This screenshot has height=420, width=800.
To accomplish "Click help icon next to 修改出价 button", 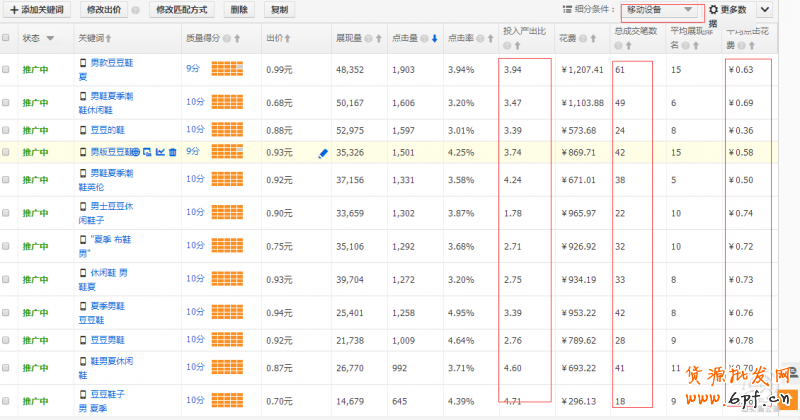I will [135, 9].
